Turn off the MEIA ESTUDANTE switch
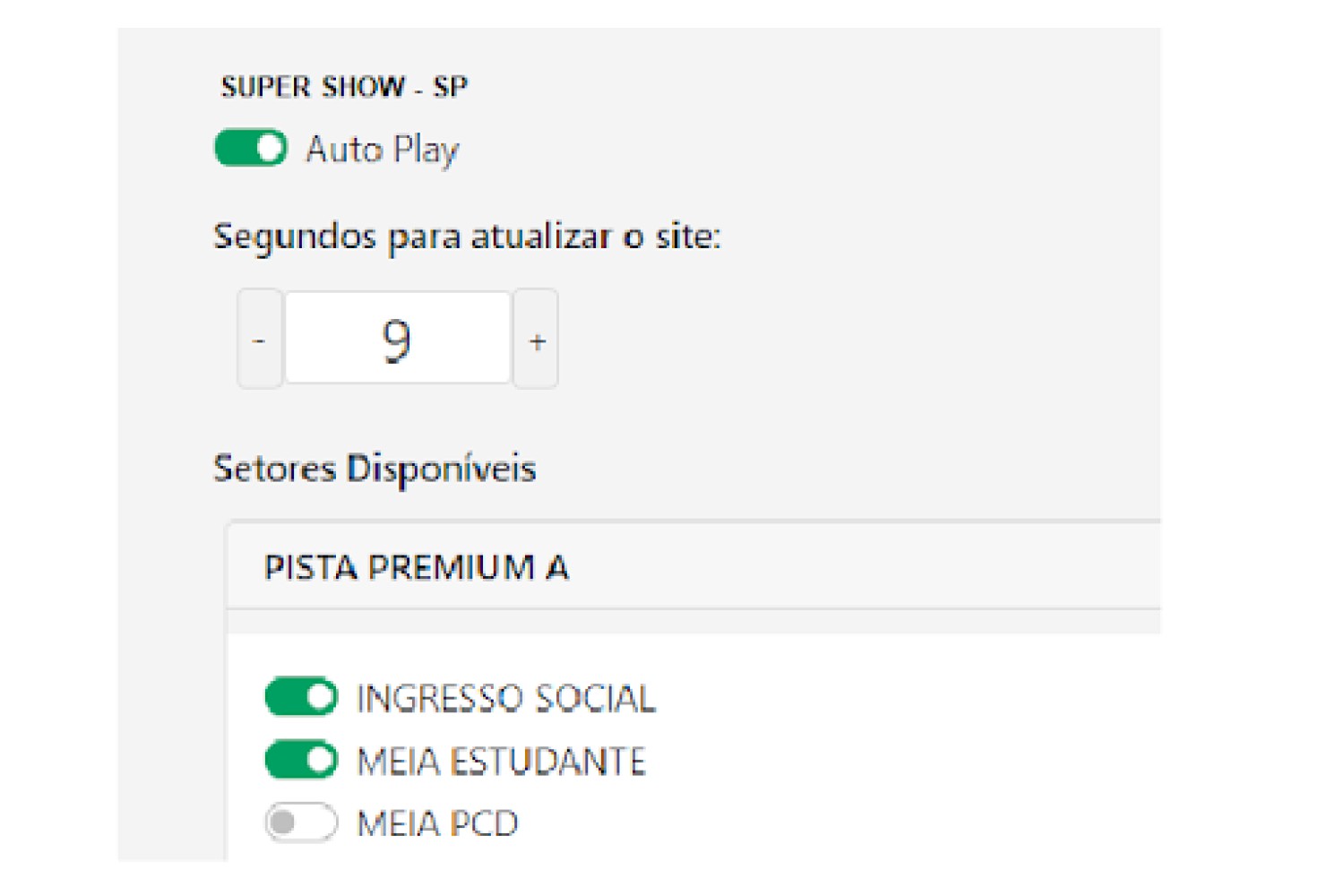Screen dimensions: 1344x896 click(301, 761)
